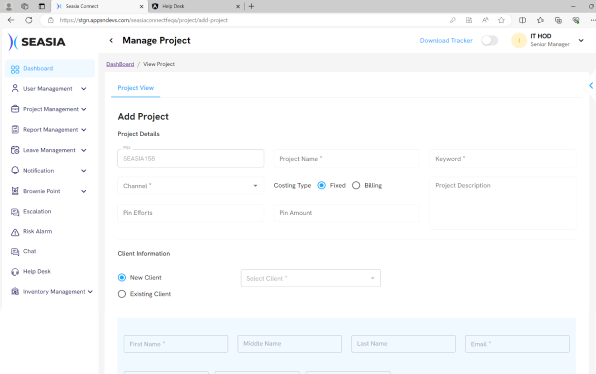Open Risk Alarm menu item
Image resolution: width=596 pixels, height=374 pixels.
coord(38,231)
